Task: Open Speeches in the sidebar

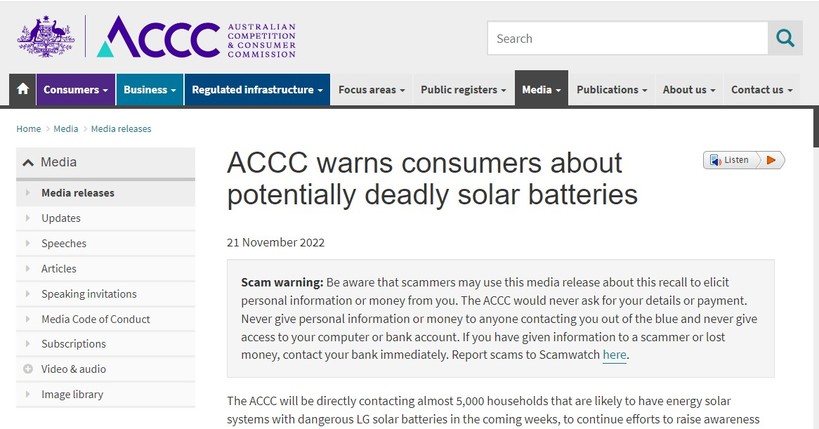Action: (x=64, y=243)
